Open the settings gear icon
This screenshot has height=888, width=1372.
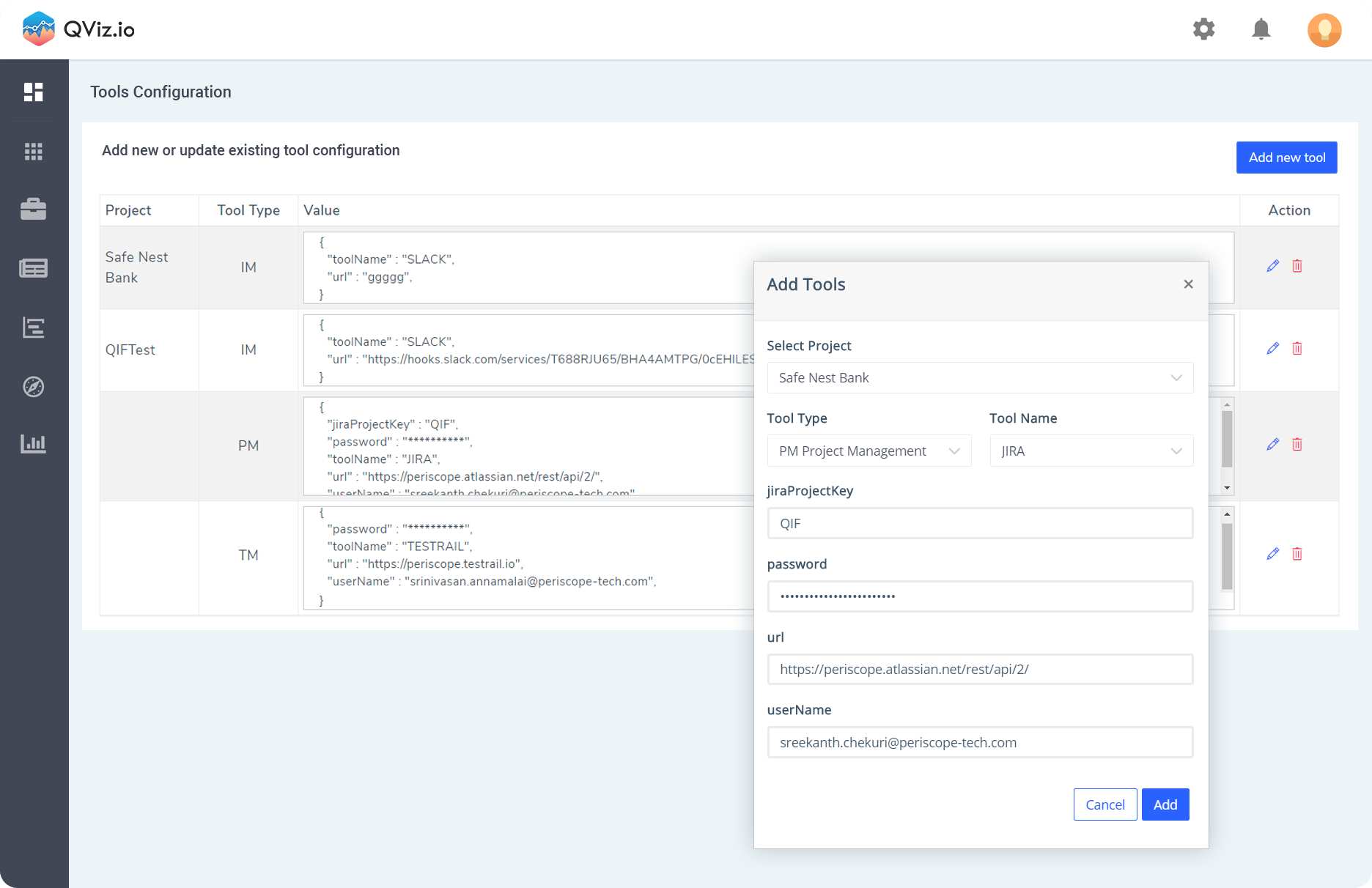click(x=1203, y=29)
